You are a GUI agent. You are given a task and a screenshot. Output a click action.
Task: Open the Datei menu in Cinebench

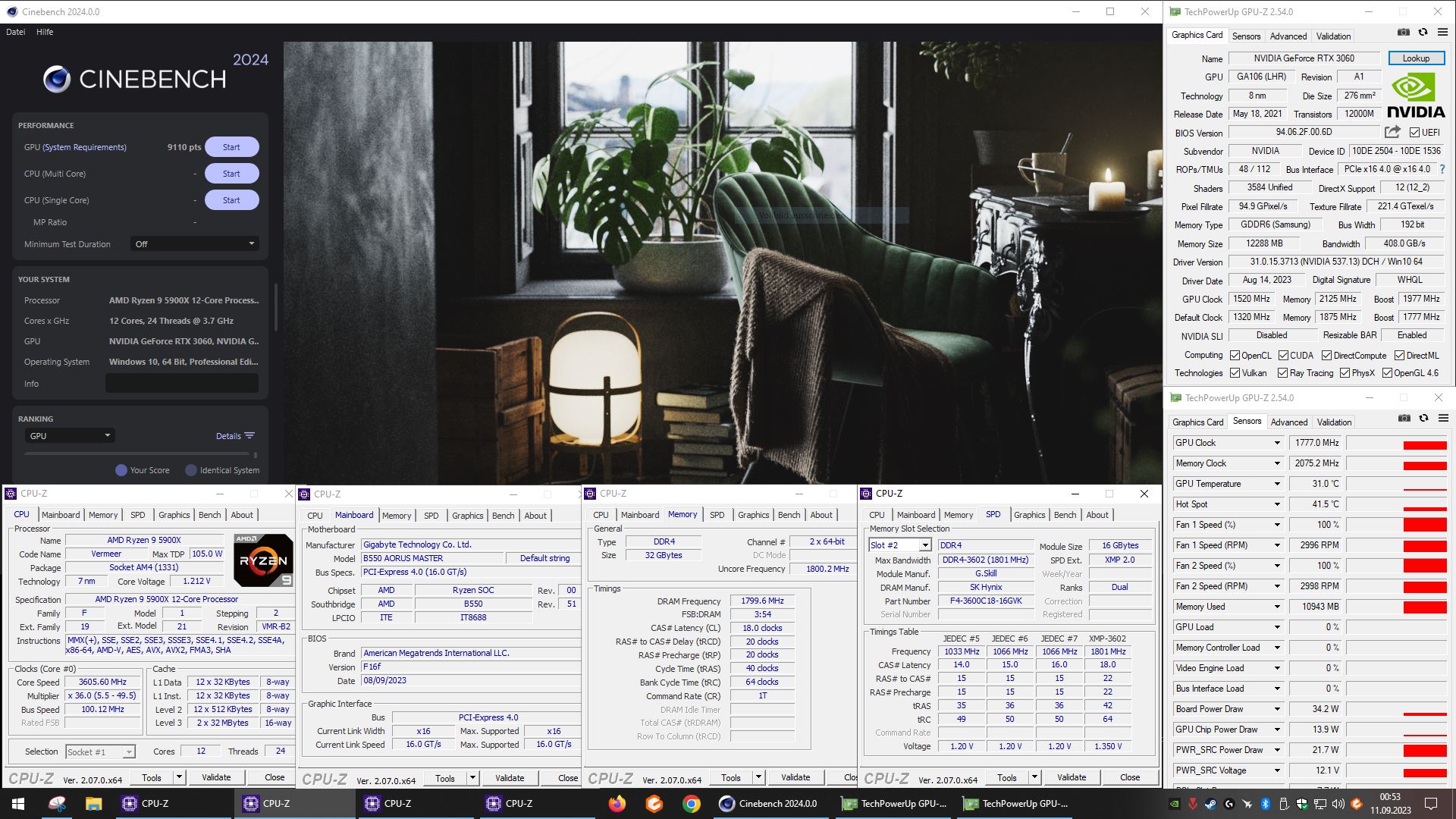[15, 32]
